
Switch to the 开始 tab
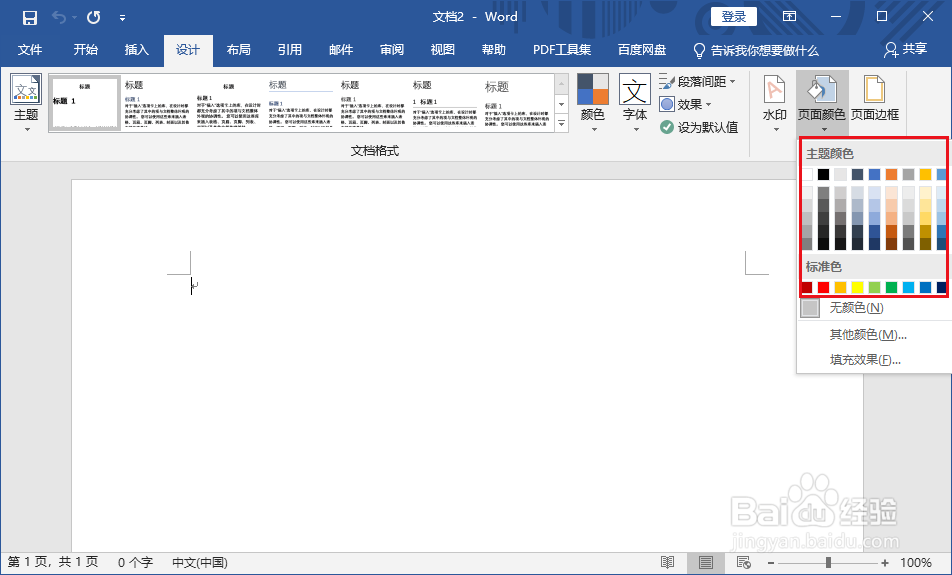86,50
